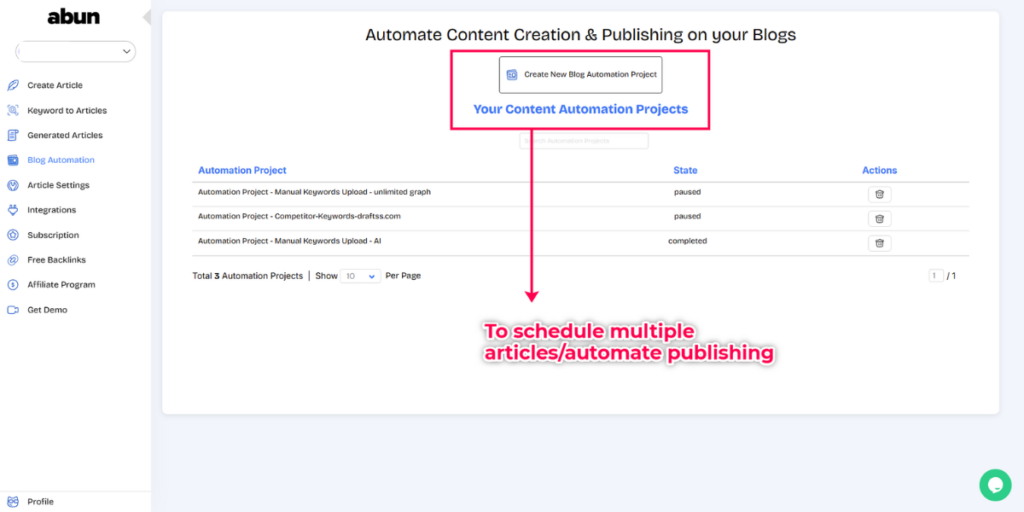Open Profile at sidebar bottom

tap(40, 502)
